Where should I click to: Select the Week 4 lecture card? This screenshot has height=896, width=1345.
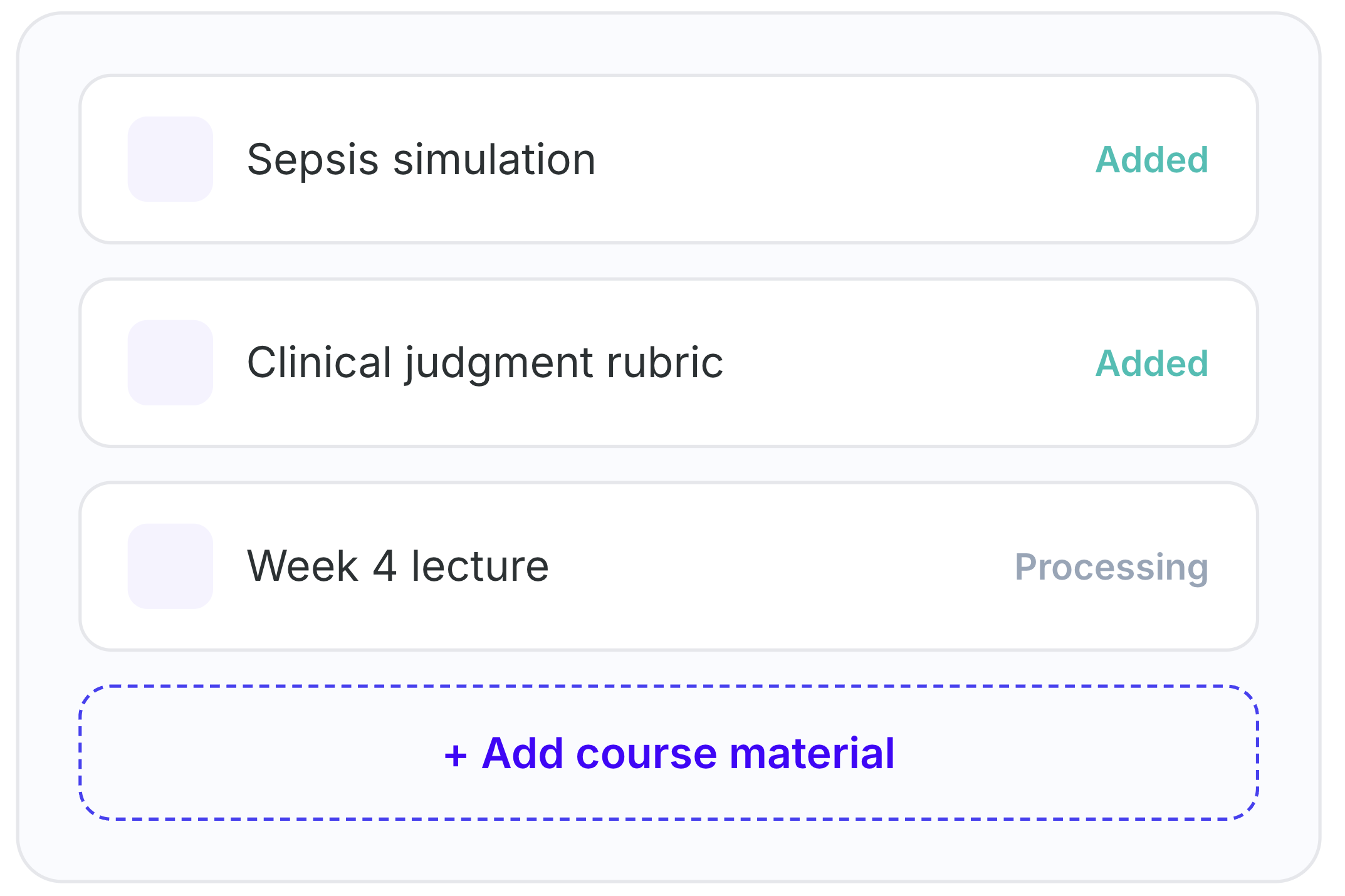pyautogui.click(x=669, y=566)
